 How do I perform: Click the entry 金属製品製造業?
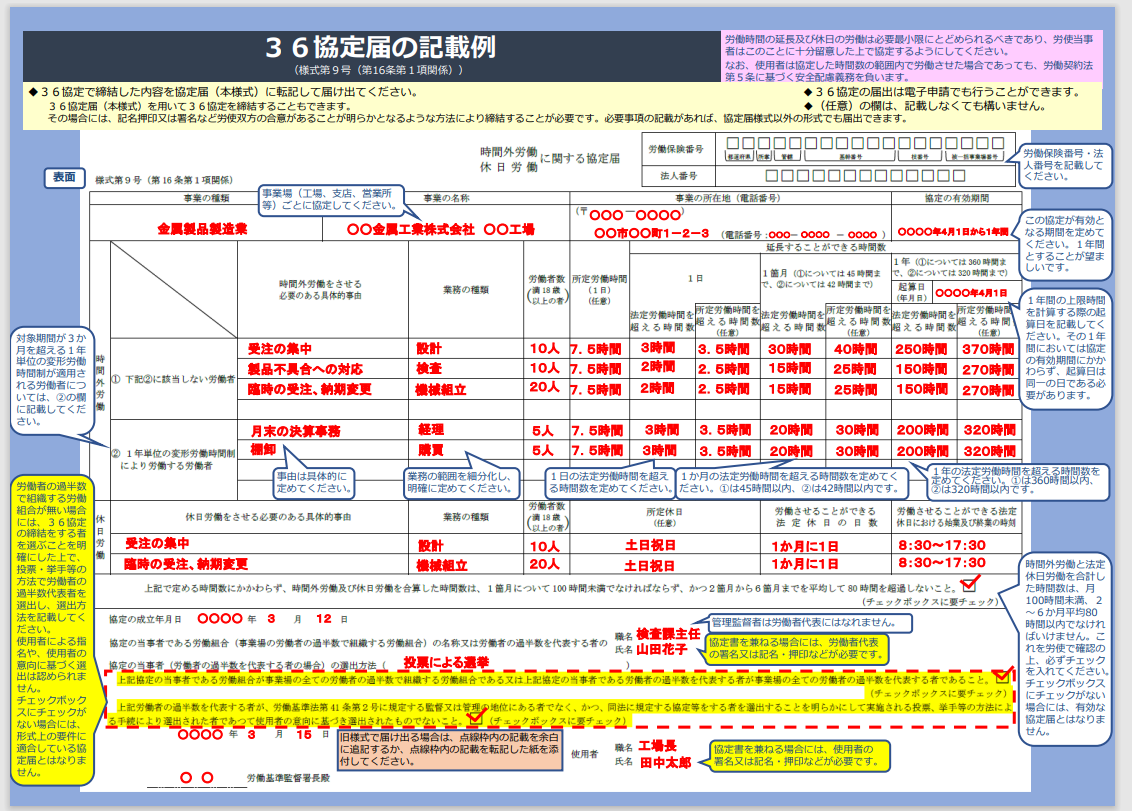(x=202, y=229)
